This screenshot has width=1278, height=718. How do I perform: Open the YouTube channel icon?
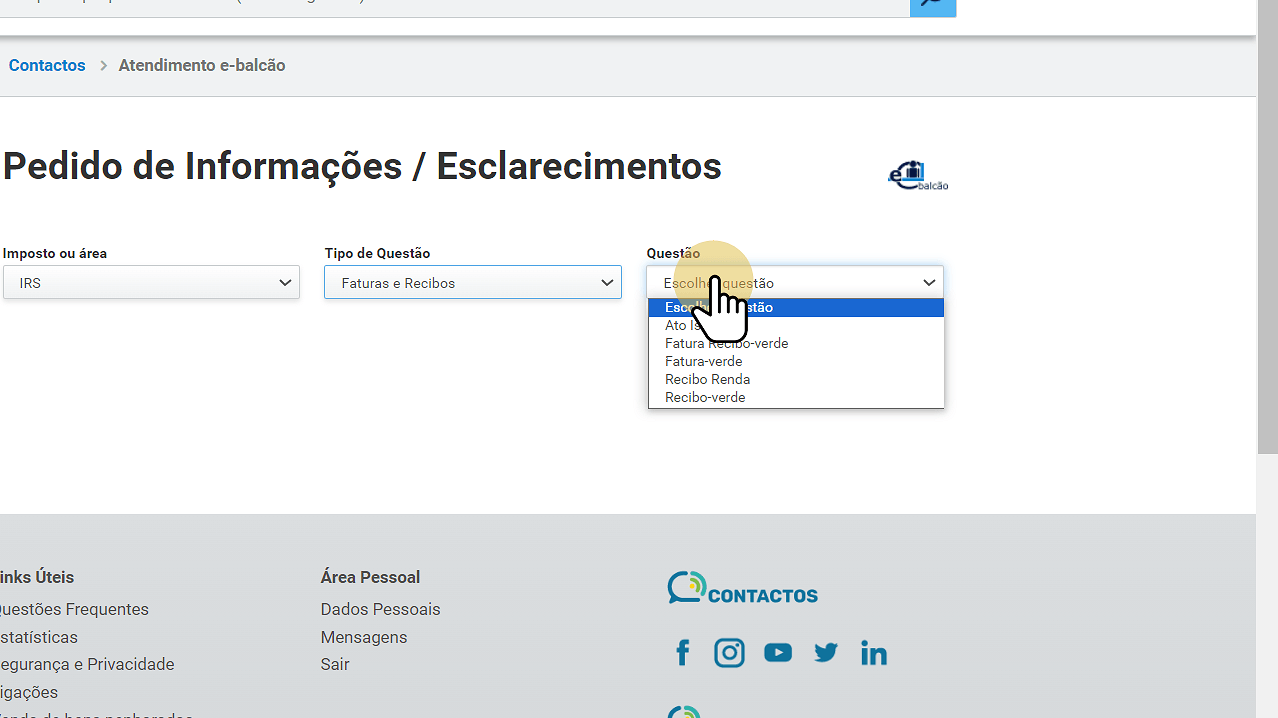tap(777, 653)
